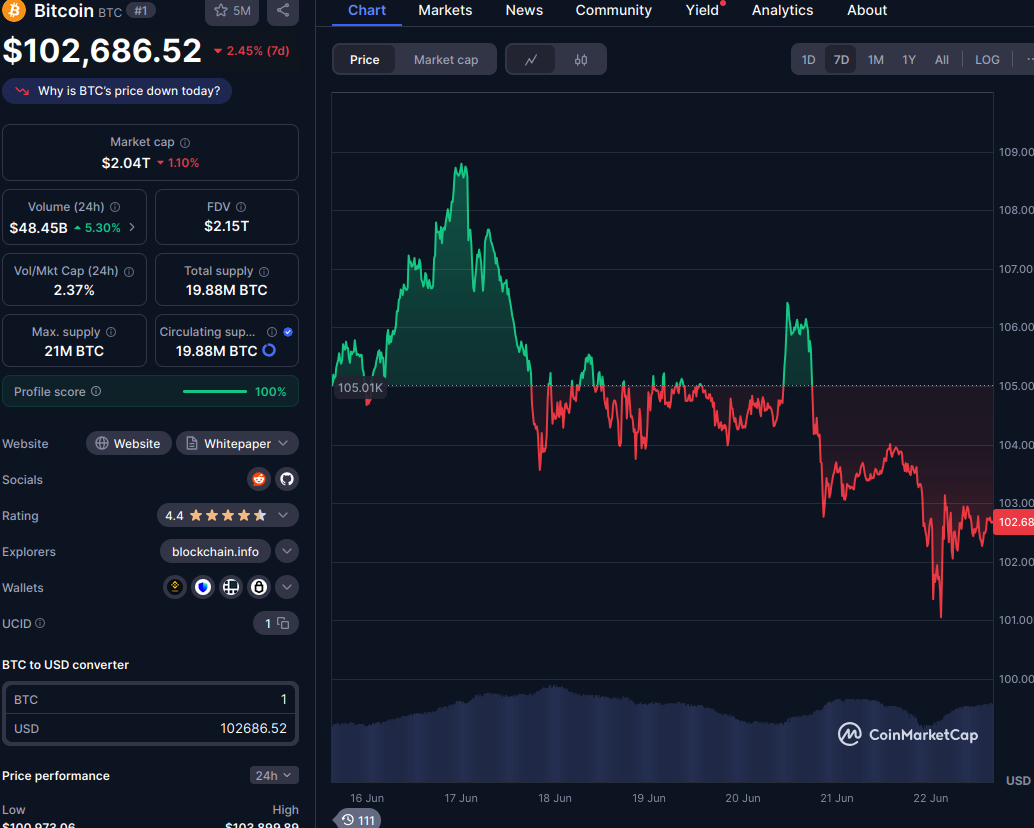Open Bitcoin Reddit social link
The height and width of the screenshot is (828, 1034).
click(x=259, y=479)
